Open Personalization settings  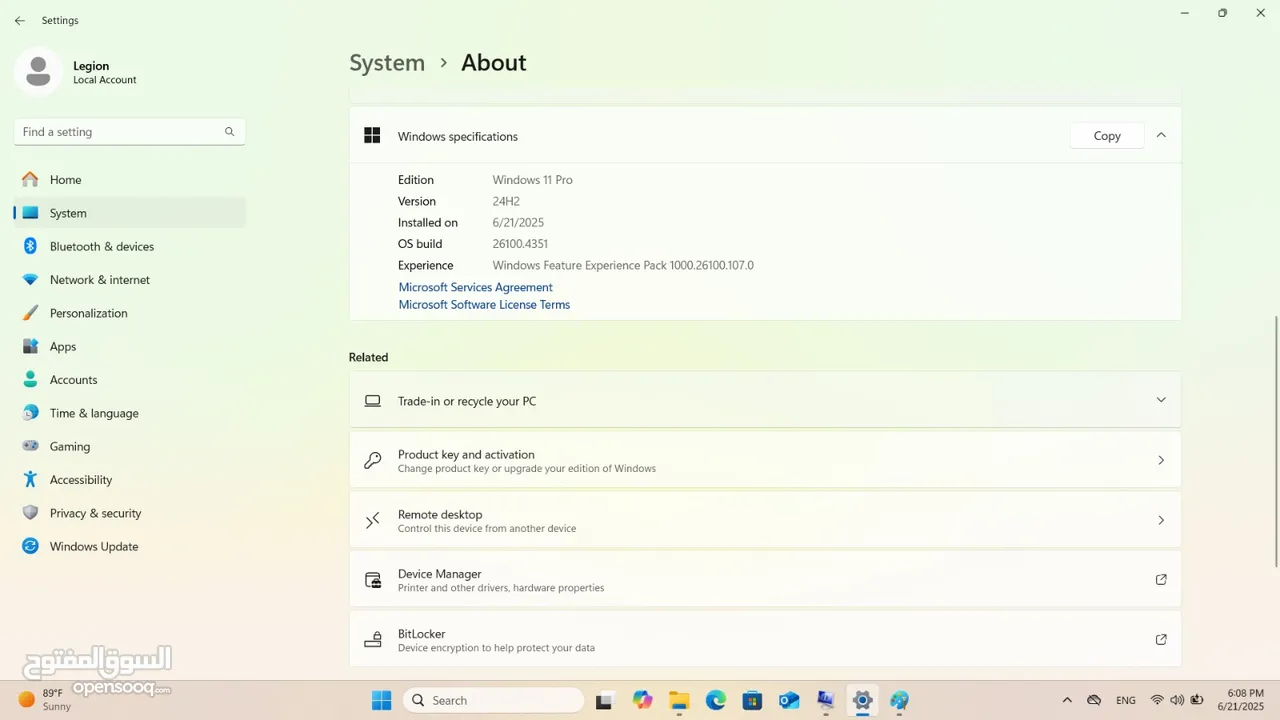130,313
